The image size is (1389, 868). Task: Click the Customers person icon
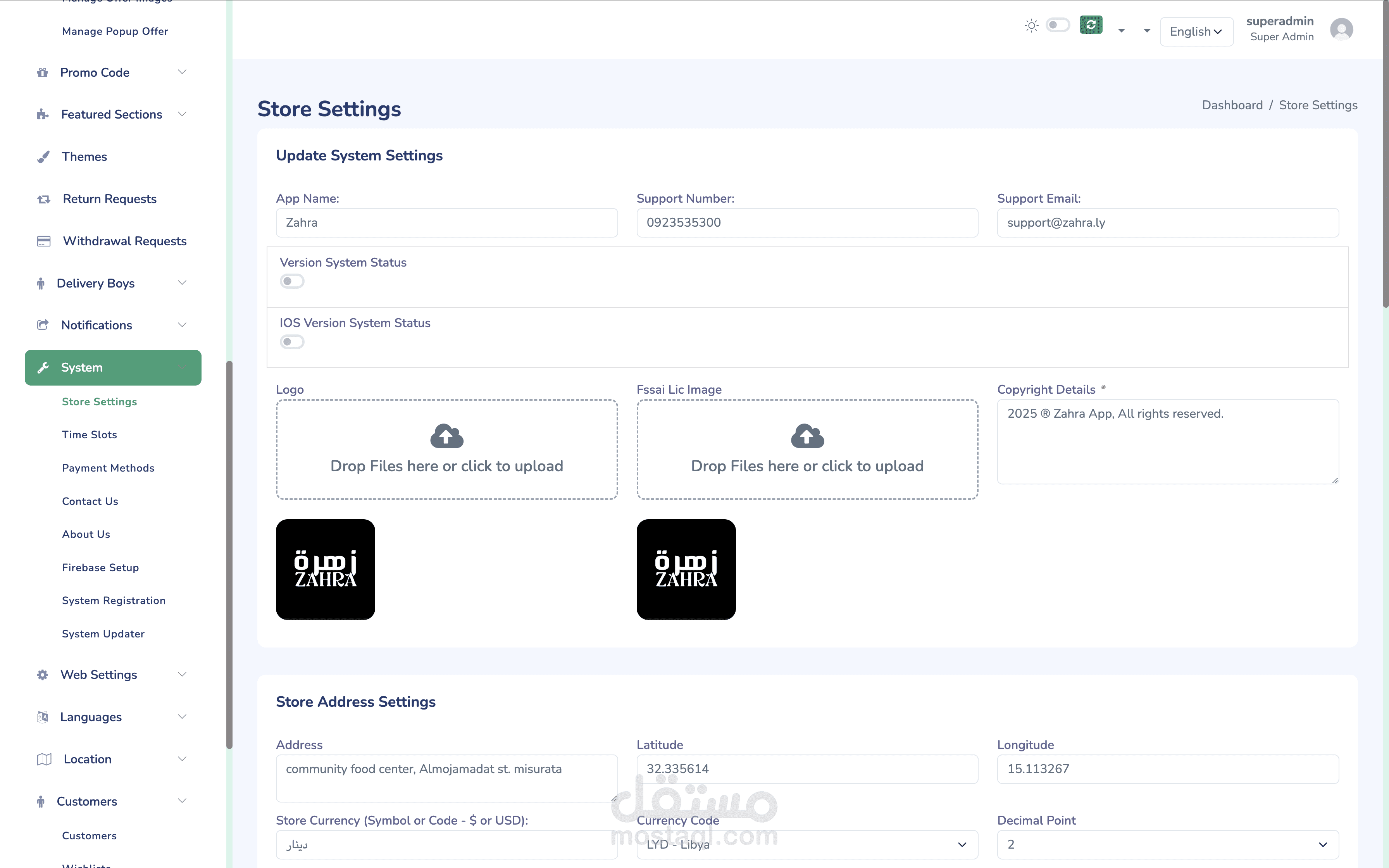tap(41, 801)
